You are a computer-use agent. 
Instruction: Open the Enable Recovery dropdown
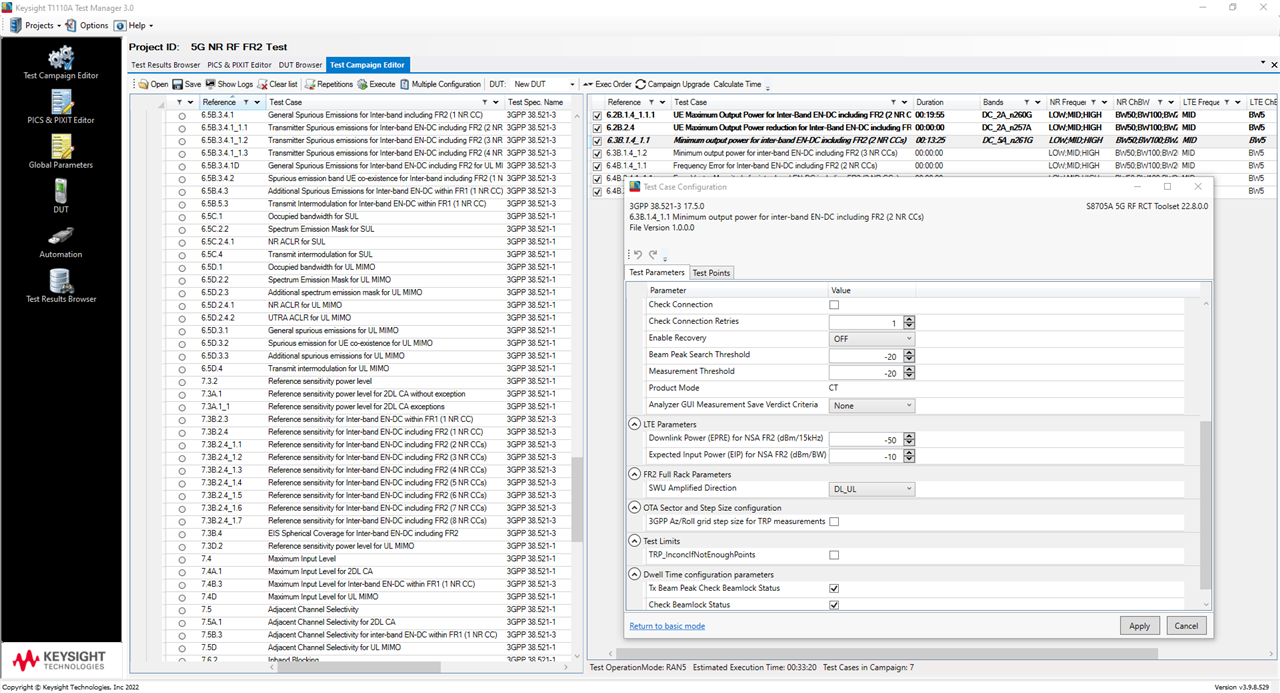[872, 338]
